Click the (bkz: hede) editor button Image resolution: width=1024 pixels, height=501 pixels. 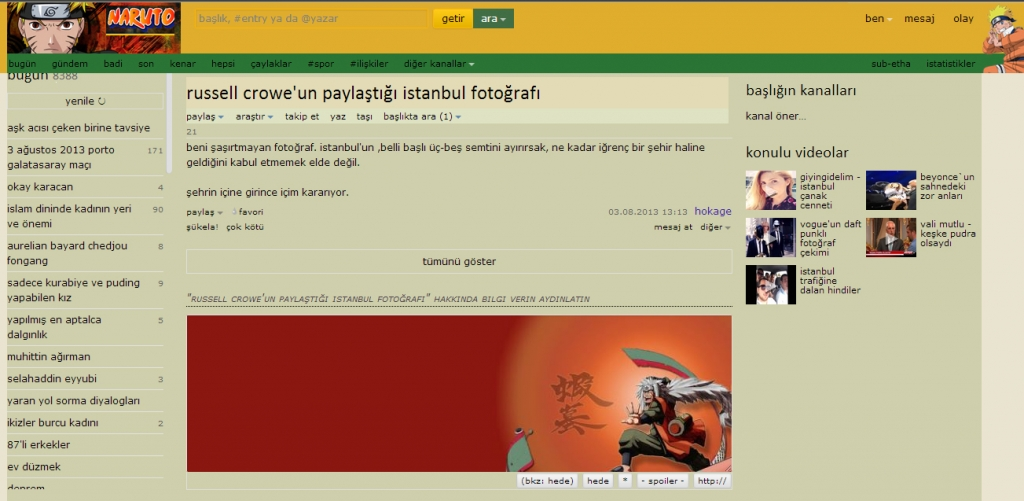[x=547, y=481]
